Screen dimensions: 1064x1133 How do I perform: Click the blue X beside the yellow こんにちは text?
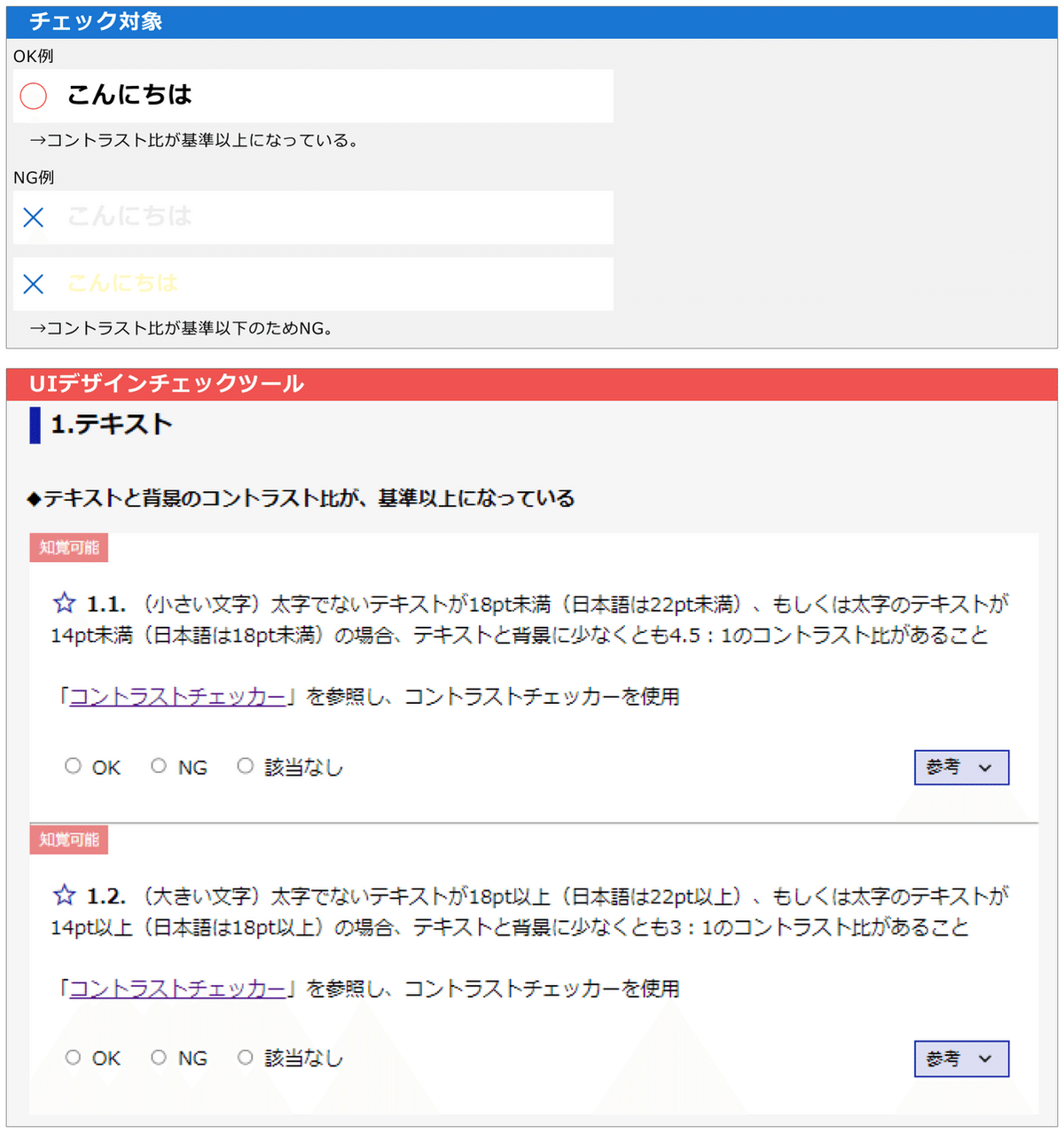point(33,284)
